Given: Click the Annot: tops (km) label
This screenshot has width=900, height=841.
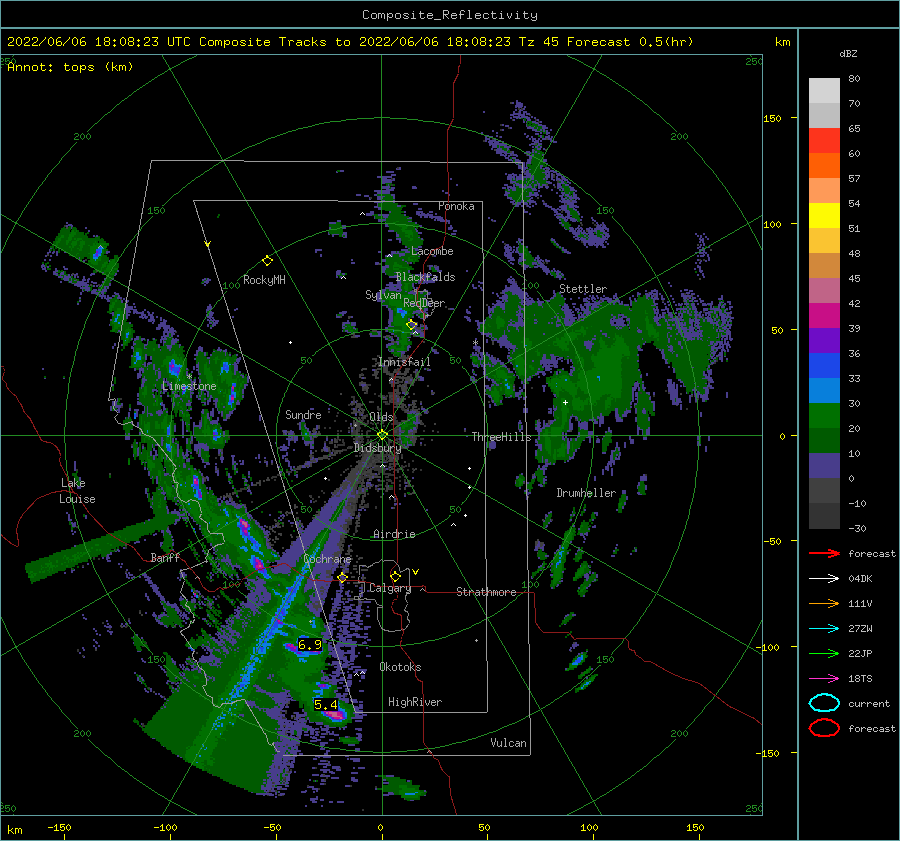Looking at the screenshot, I should [70, 67].
